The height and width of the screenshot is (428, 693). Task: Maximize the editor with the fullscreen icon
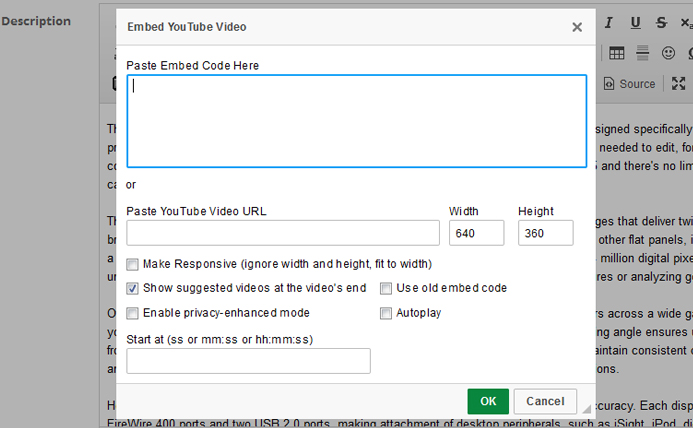(x=678, y=84)
